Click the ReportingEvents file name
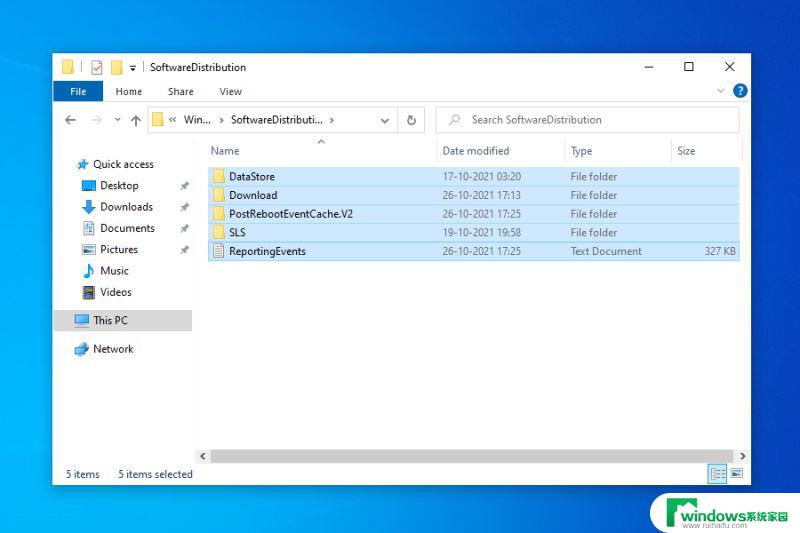This screenshot has height=533, width=800. [x=267, y=251]
